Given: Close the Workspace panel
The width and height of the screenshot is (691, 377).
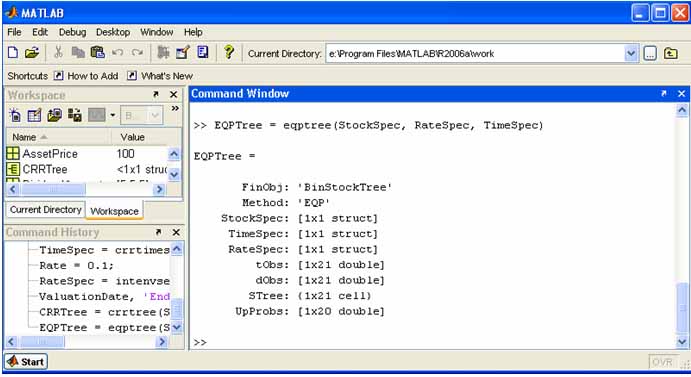Looking at the screenshot, I should [x=174, y=94].
